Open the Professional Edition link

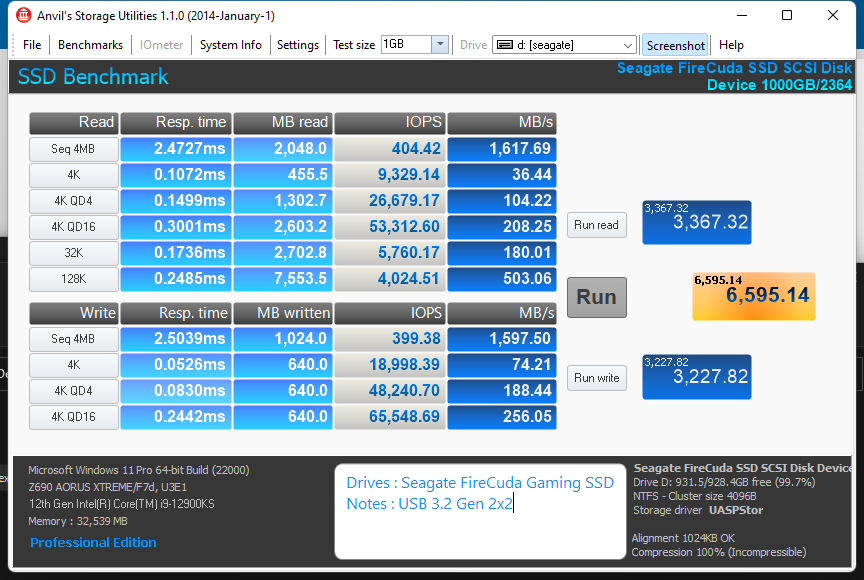(x=93, y=542)
